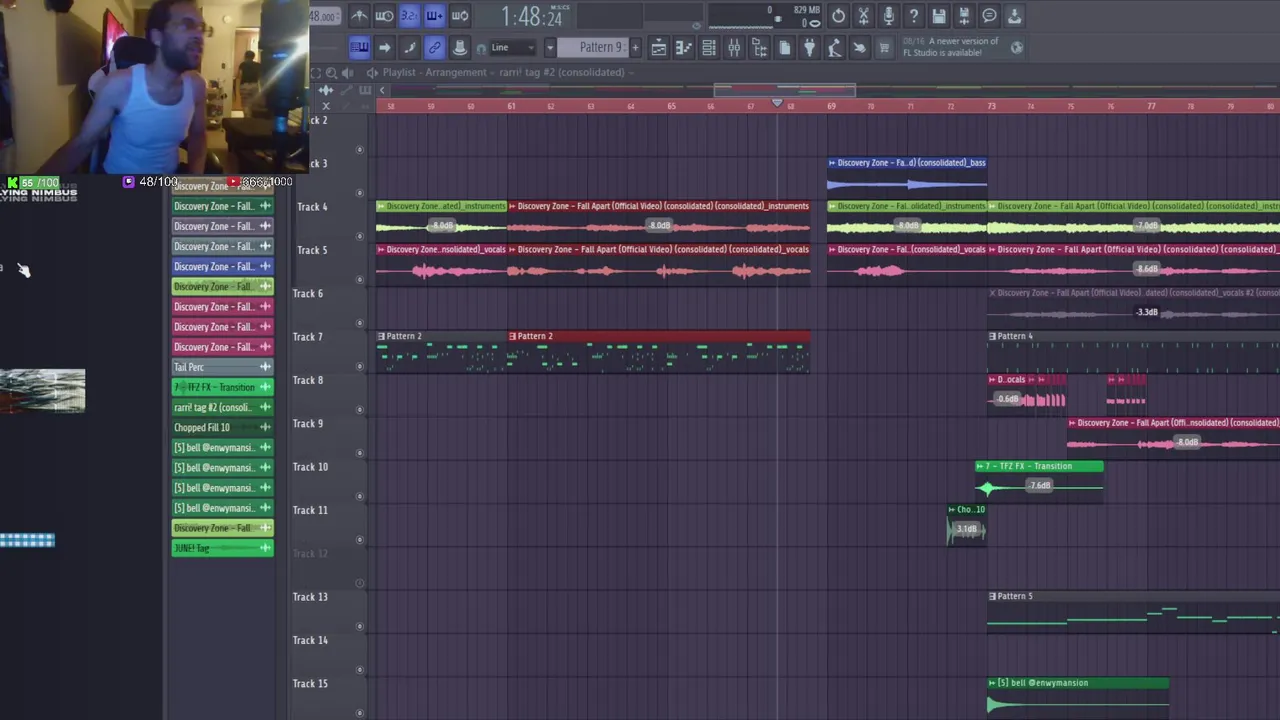Select the Pattern 9 field
The width and height of the screenshot is (1280, 720).
[x=592, y=48]
